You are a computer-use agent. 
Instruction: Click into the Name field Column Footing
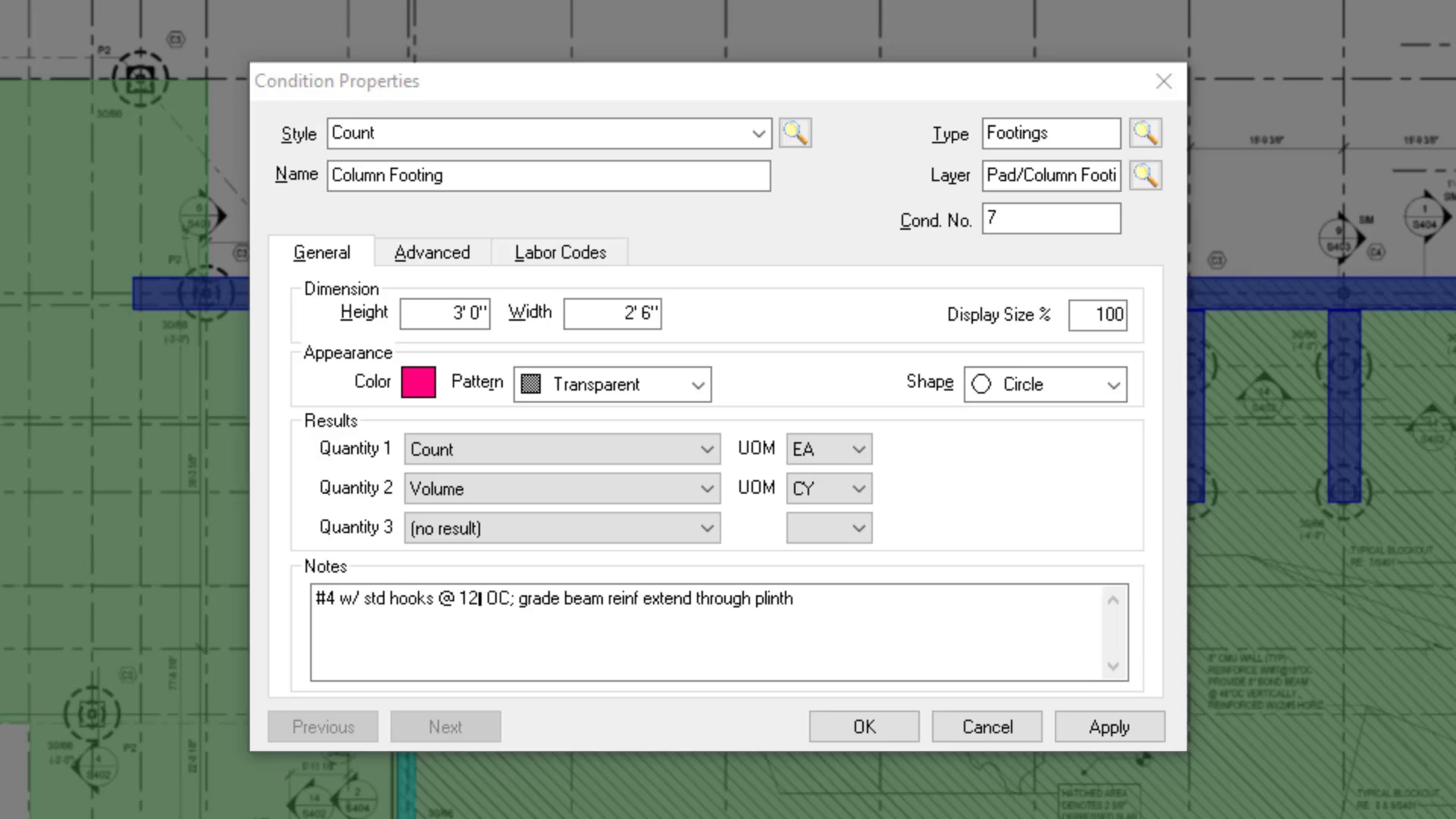point(548,176)
